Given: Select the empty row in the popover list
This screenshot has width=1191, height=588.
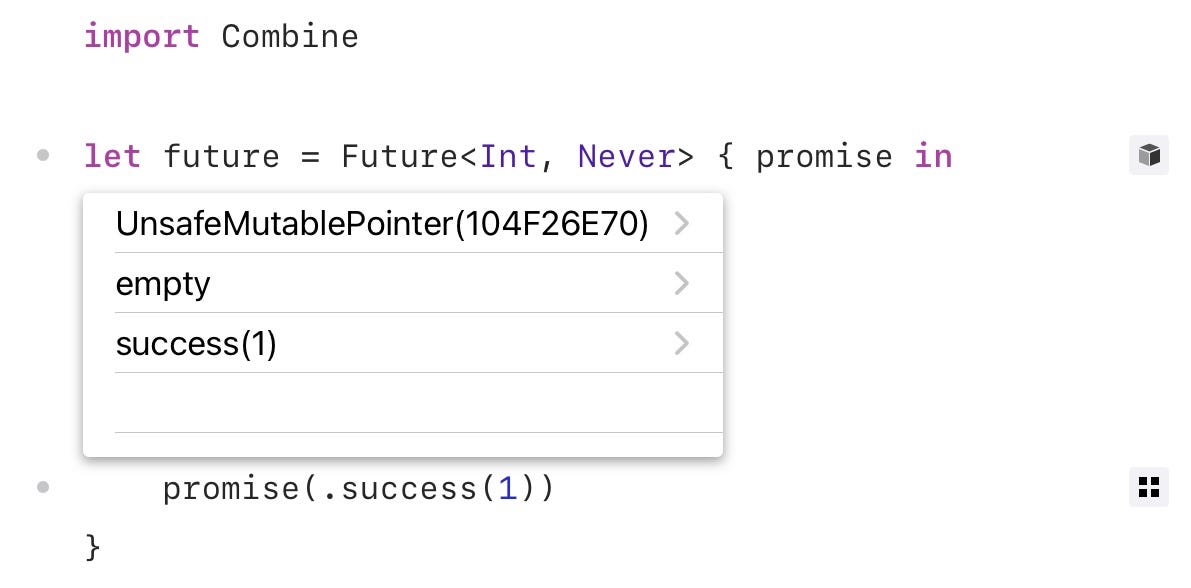Looking at the screenshot, I should tap(163, 284).
